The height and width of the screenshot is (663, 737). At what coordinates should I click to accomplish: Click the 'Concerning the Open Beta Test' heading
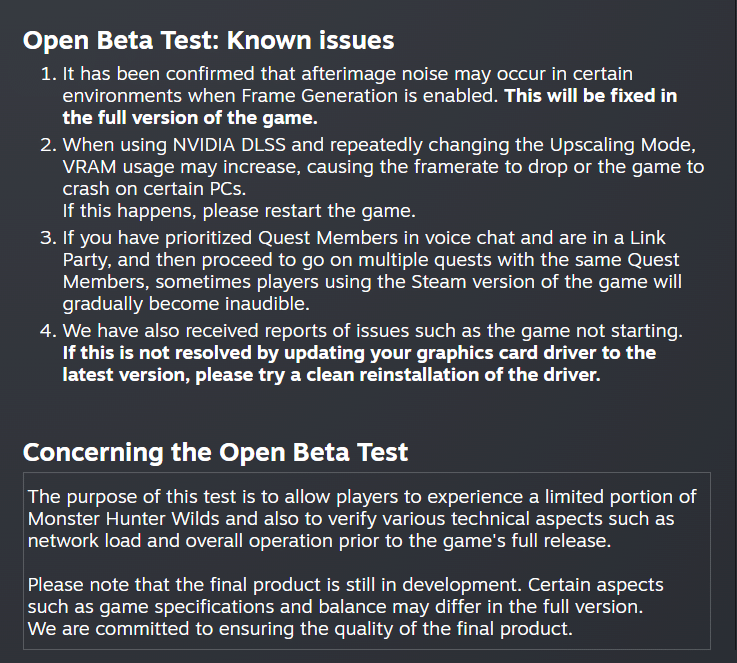(x=215, y=452)
